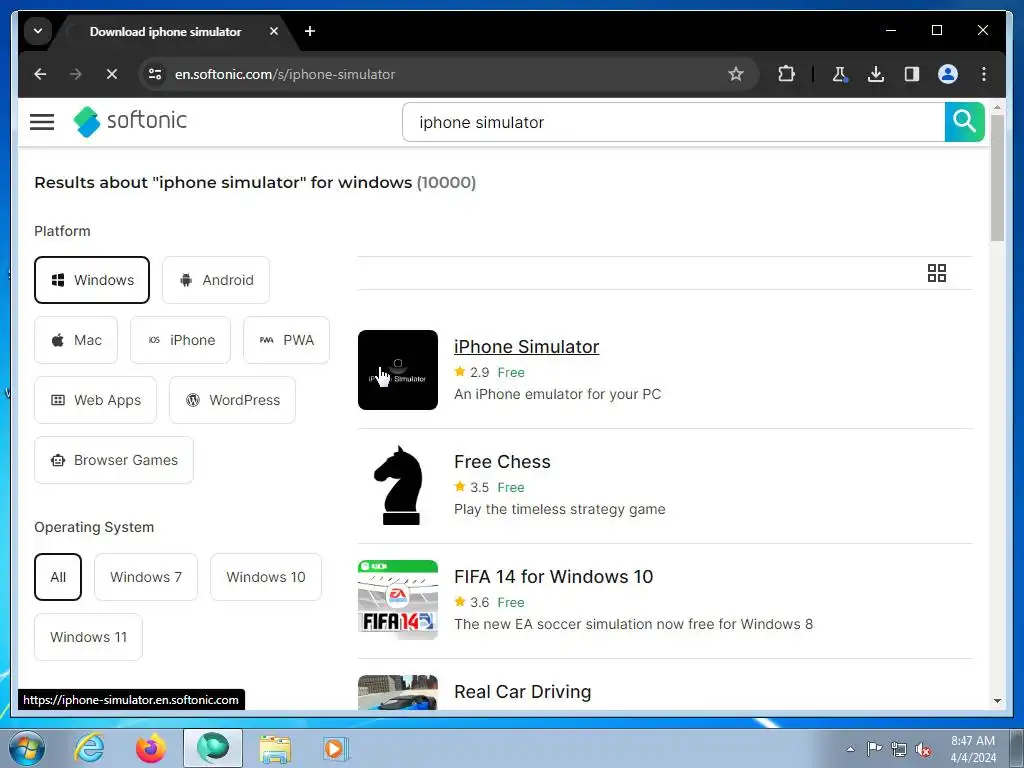Click the FIFA 14 cover thumbnail

click(398, 600)
